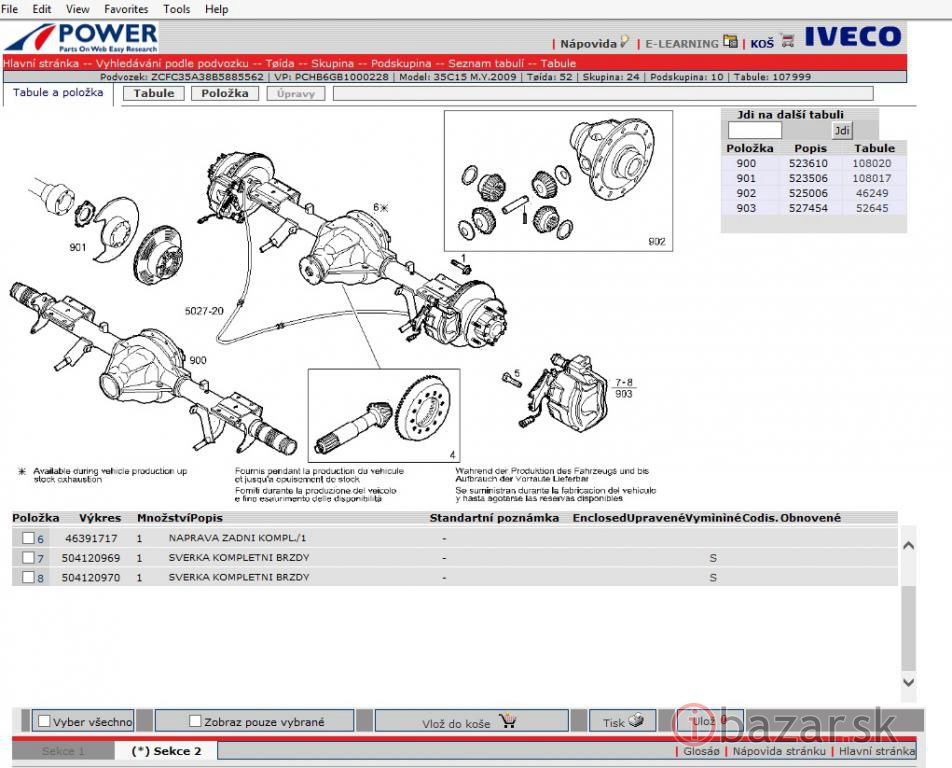Tick the checkbox for position 6
The image size is (952, 768).
coord(28,539)
